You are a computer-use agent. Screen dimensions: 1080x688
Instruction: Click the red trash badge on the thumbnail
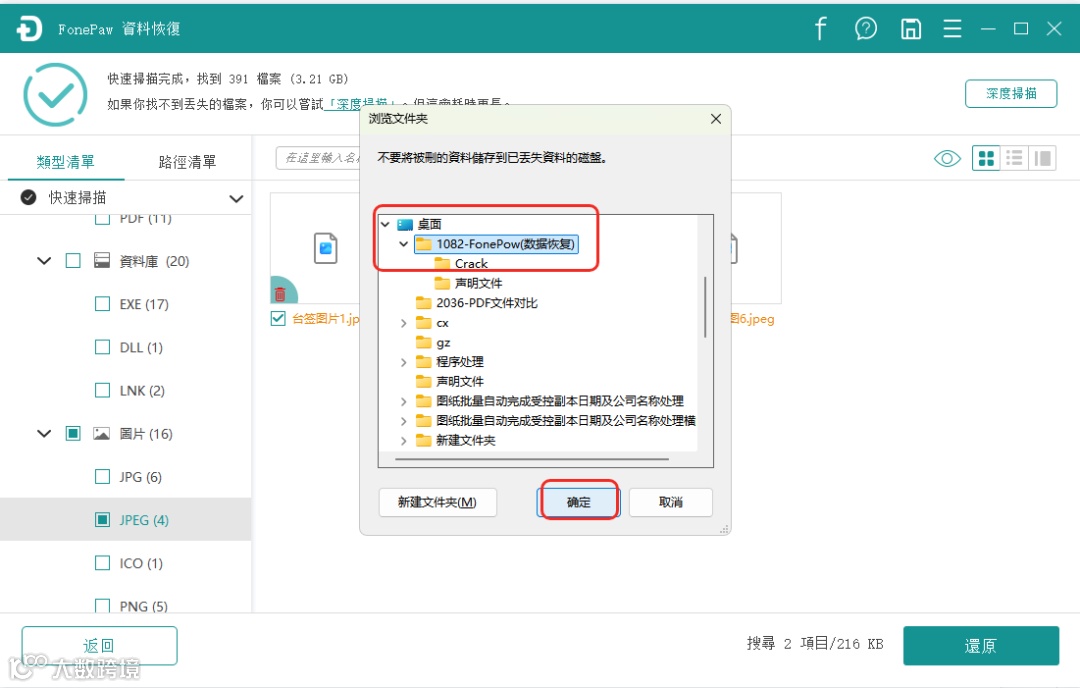pyautogui.click(x=280, y=294)
